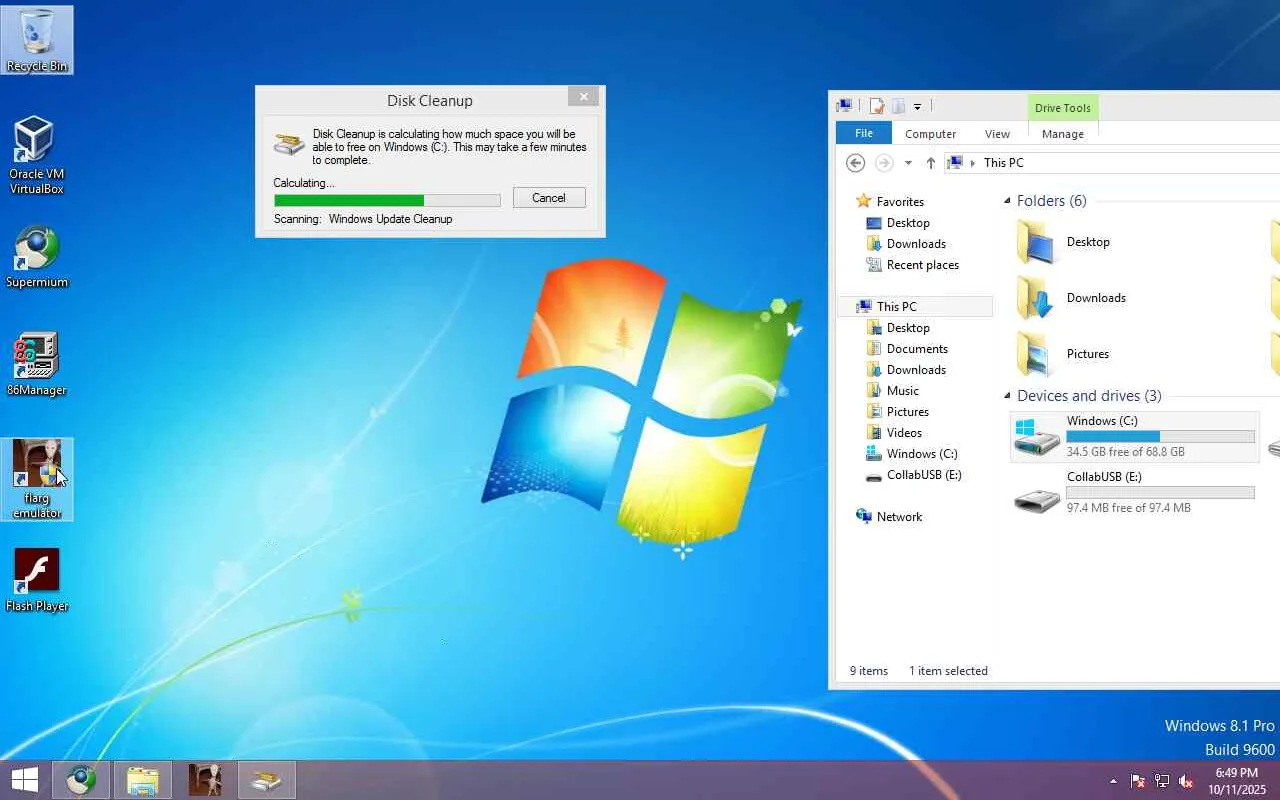Select the flarg emulator desktop shortcut
The height and width of the screenshot is (800, 1280).
point(37,479)
